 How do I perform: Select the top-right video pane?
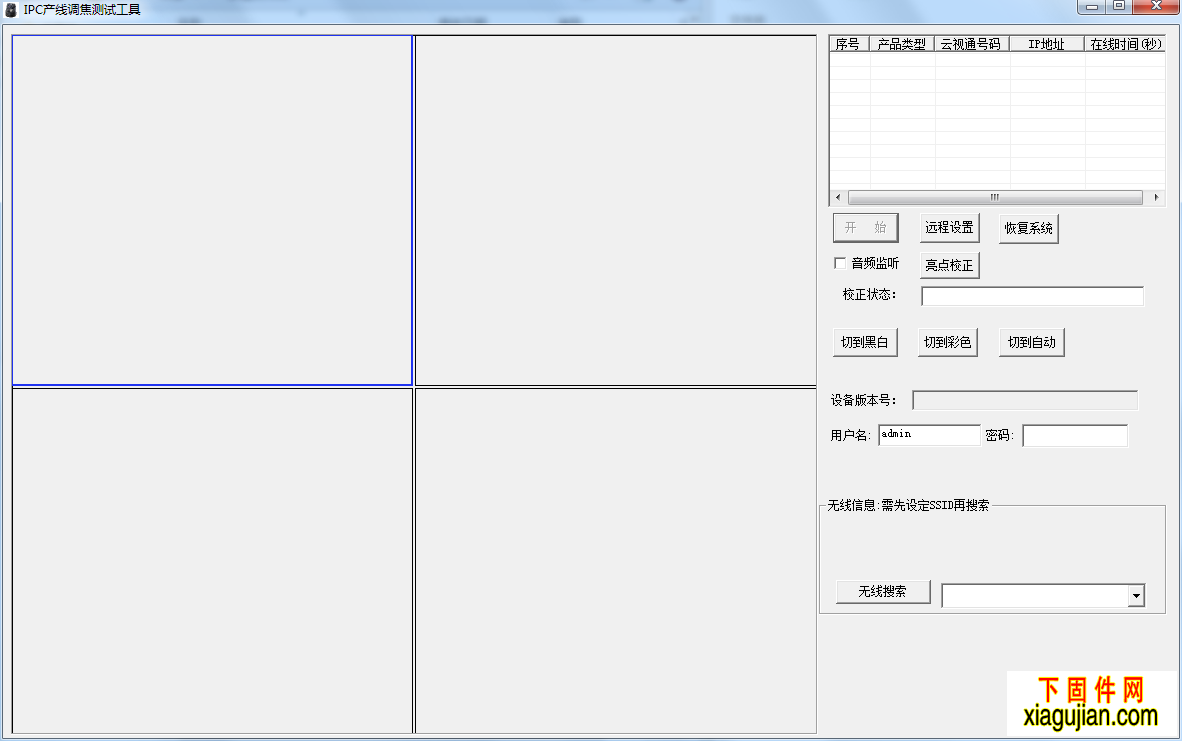tap(616, 210)
